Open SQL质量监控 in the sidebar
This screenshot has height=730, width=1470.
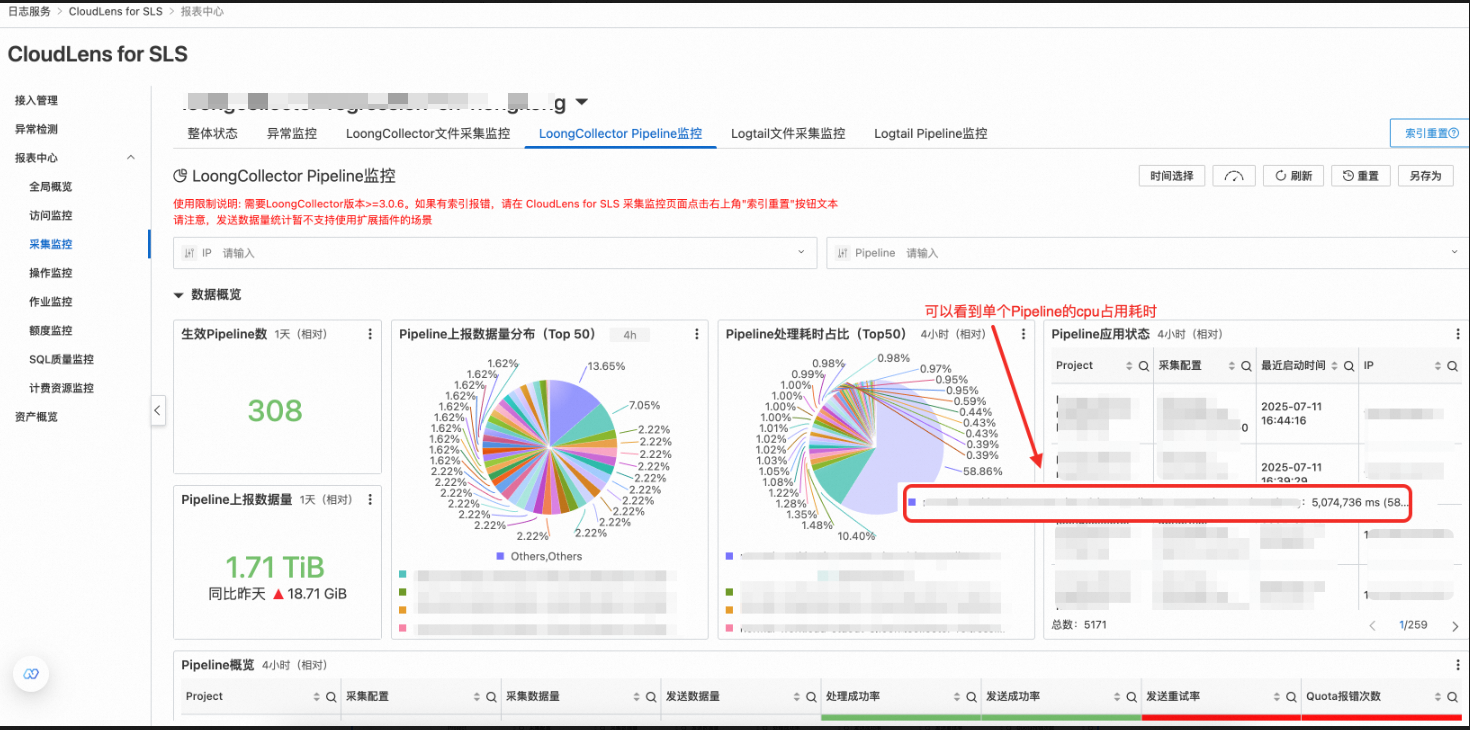(x=61, y=359)
